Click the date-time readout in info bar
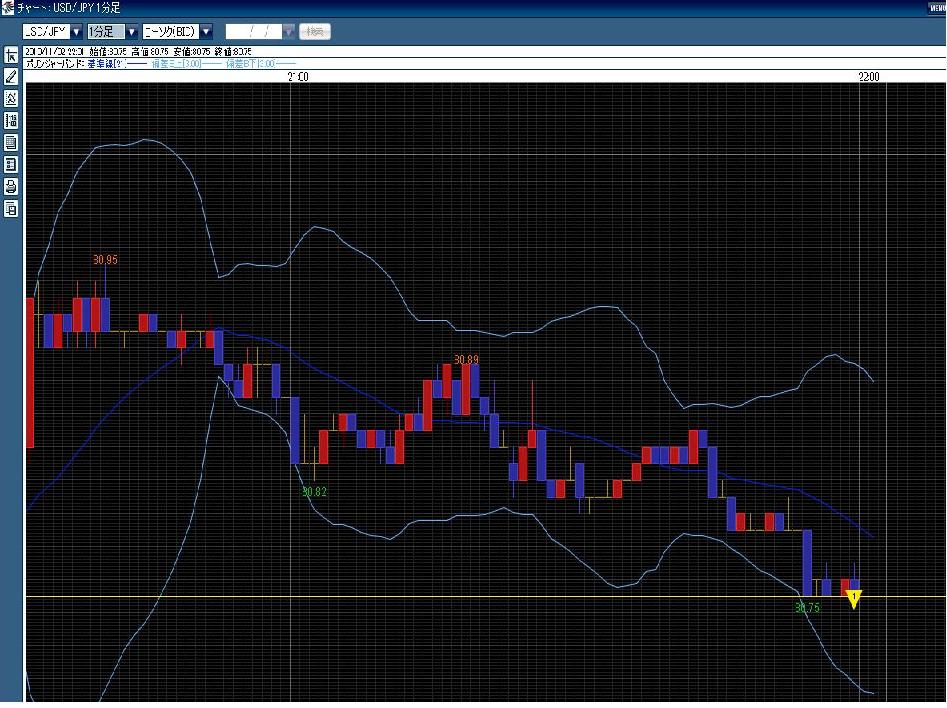This screenshot has width=947, height=708. pos(55,52)
